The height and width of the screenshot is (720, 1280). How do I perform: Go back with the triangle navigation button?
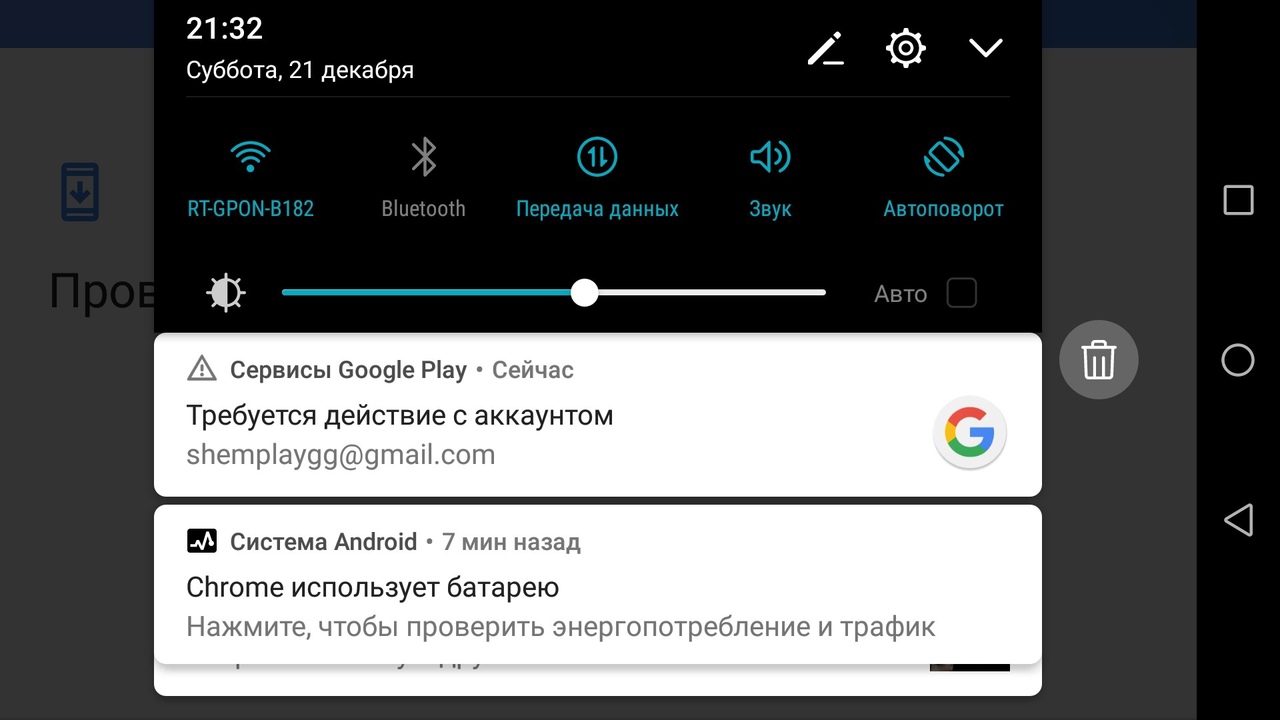pyautogui.click(x=1238, y=520)
